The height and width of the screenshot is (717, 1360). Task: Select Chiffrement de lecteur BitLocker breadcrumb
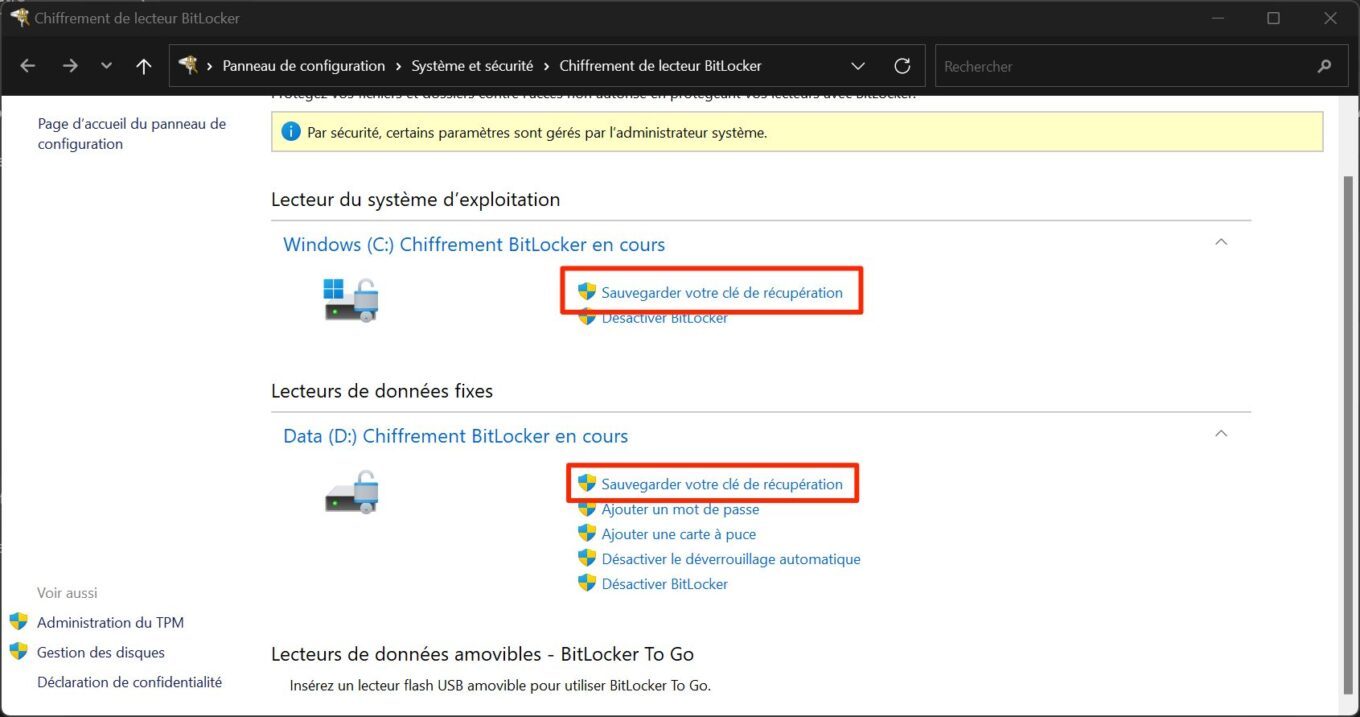click(x=660, y=66)
